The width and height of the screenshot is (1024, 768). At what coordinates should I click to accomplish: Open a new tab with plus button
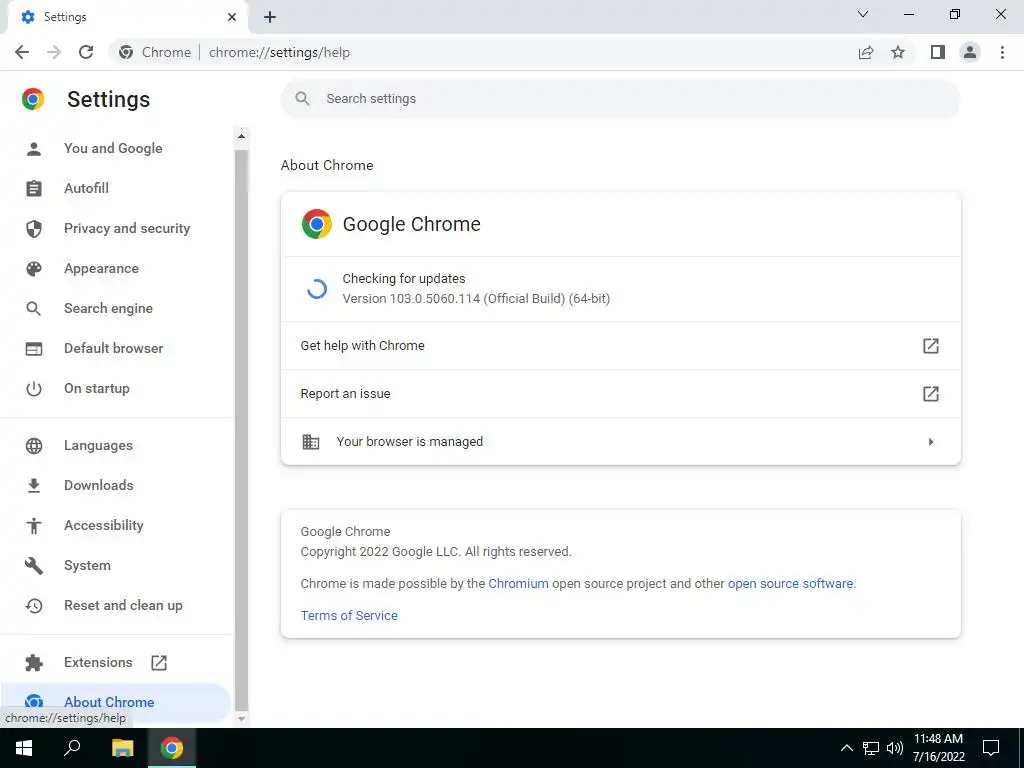tap(270, 17)
